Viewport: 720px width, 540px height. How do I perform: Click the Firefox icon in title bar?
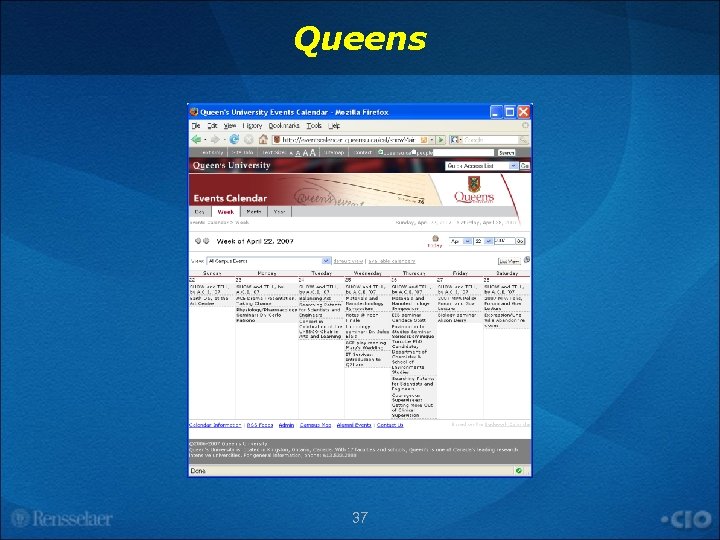pos(194,112)
